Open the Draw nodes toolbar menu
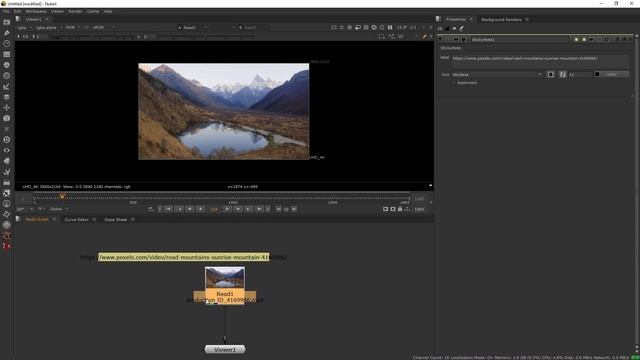Image resolution: width=640 pixels, height=360 pixels. click(7, 33)
